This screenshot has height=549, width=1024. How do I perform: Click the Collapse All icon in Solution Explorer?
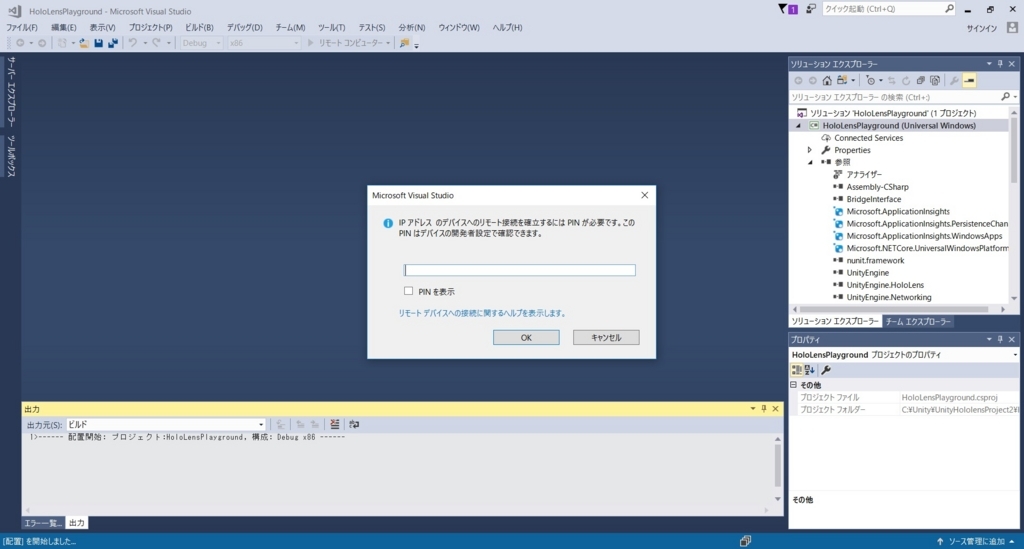920,80
